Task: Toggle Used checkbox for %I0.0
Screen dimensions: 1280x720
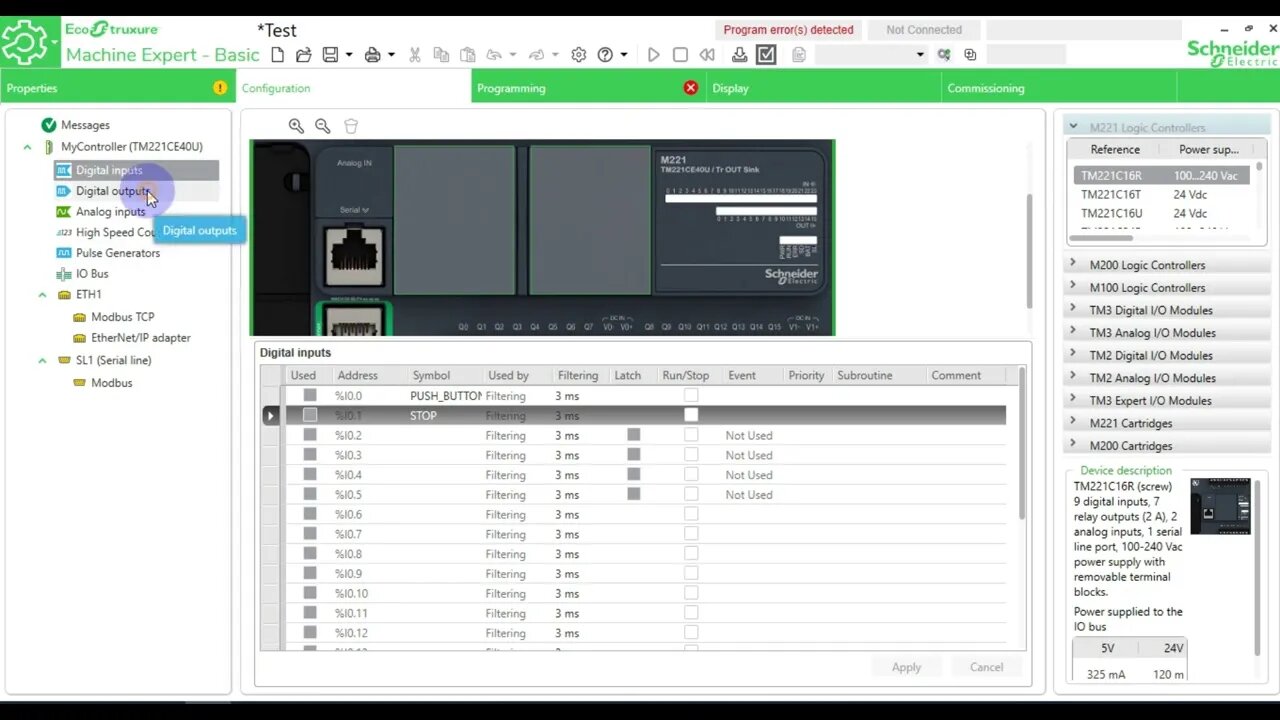Action: click(x=310, y=396)
